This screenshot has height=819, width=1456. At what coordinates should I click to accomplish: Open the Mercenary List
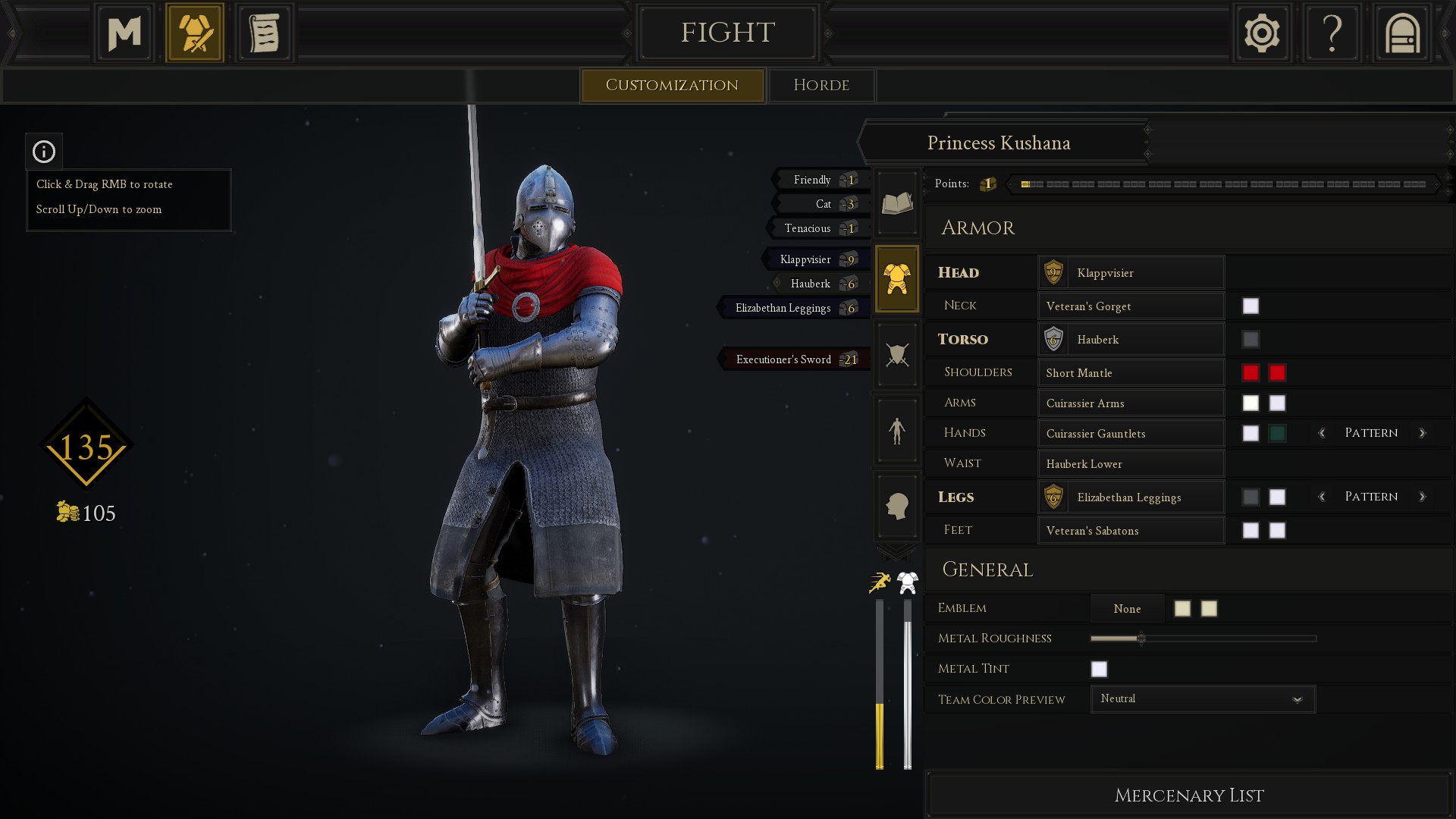pos(1188,795)
